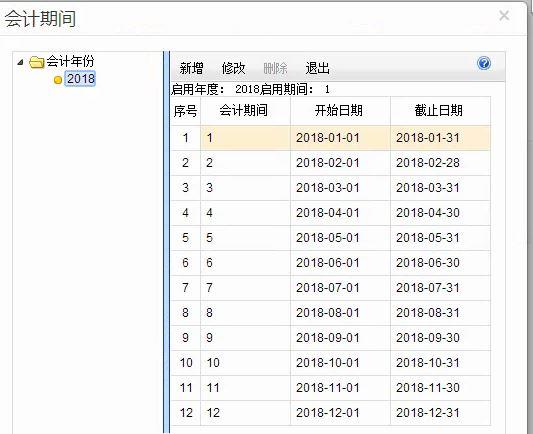Image resolution: width=533 pixels, height=434 pixels.
Task: Click the 会计期间 column header
Action: [245, 111]
